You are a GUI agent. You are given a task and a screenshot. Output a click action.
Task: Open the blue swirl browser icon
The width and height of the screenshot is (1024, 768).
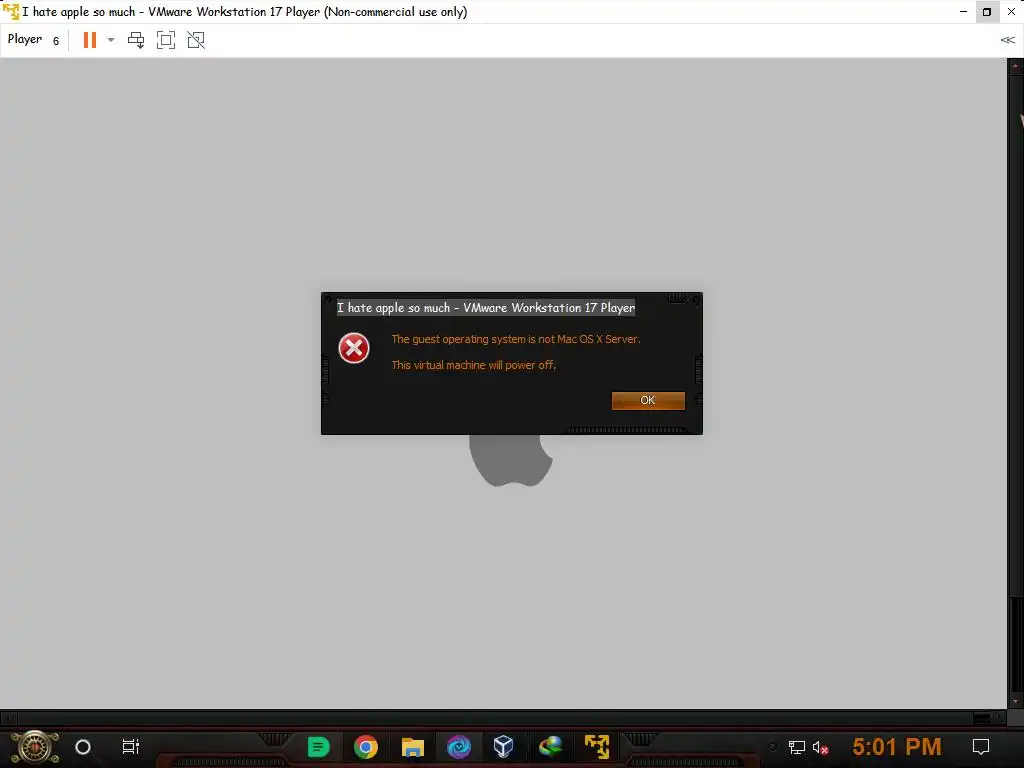pyautogui.click(x=458, y=746)
